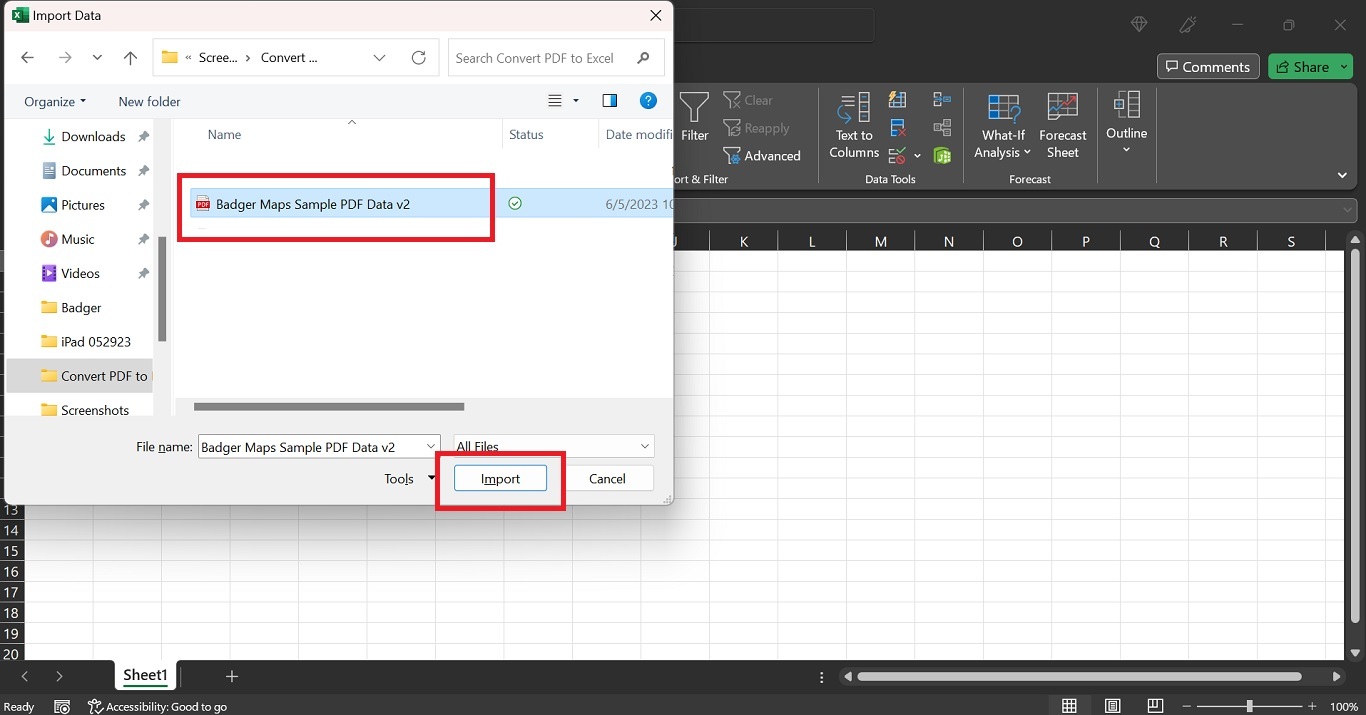Open Advanced filter in Excel ribbon
Screen dimensions: 1366x715
pos(762,156)
